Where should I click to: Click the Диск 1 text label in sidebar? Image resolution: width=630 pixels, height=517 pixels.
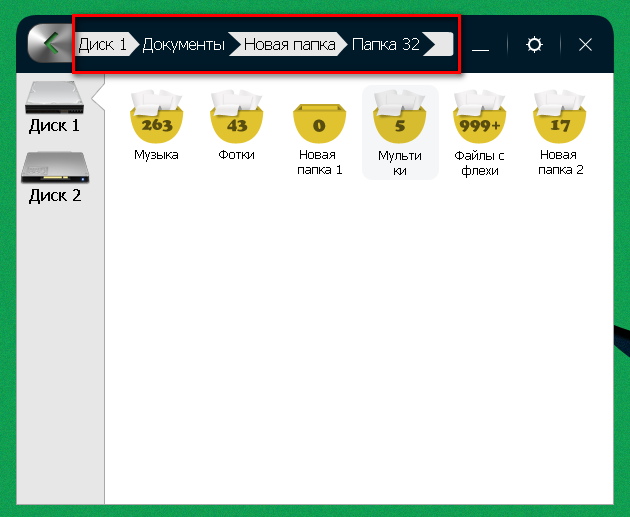(54, 126)
